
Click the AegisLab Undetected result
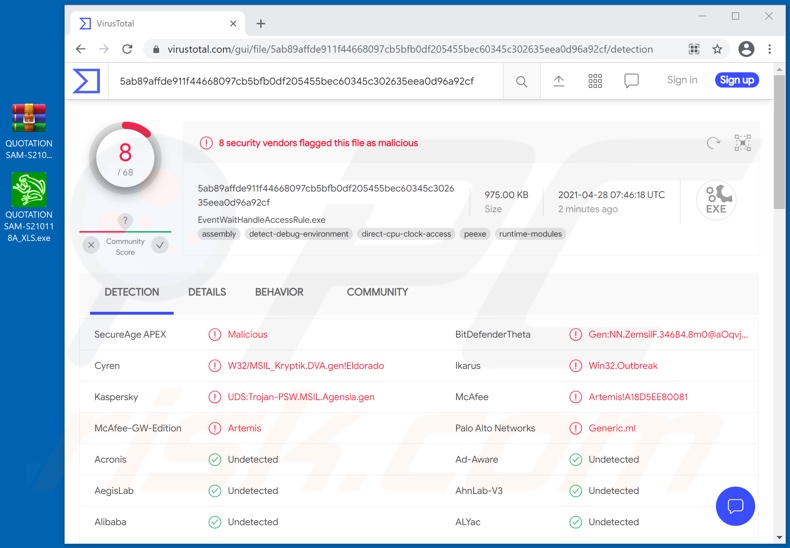click(x=253, y=491)
